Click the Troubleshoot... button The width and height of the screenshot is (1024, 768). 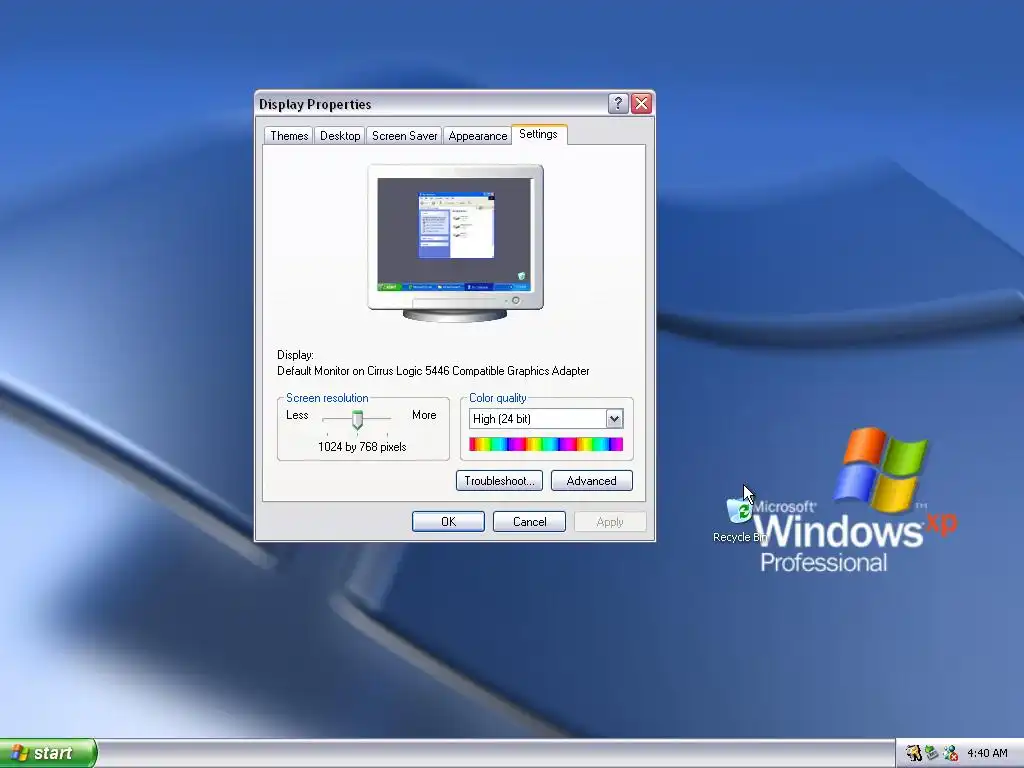[499, 481]
